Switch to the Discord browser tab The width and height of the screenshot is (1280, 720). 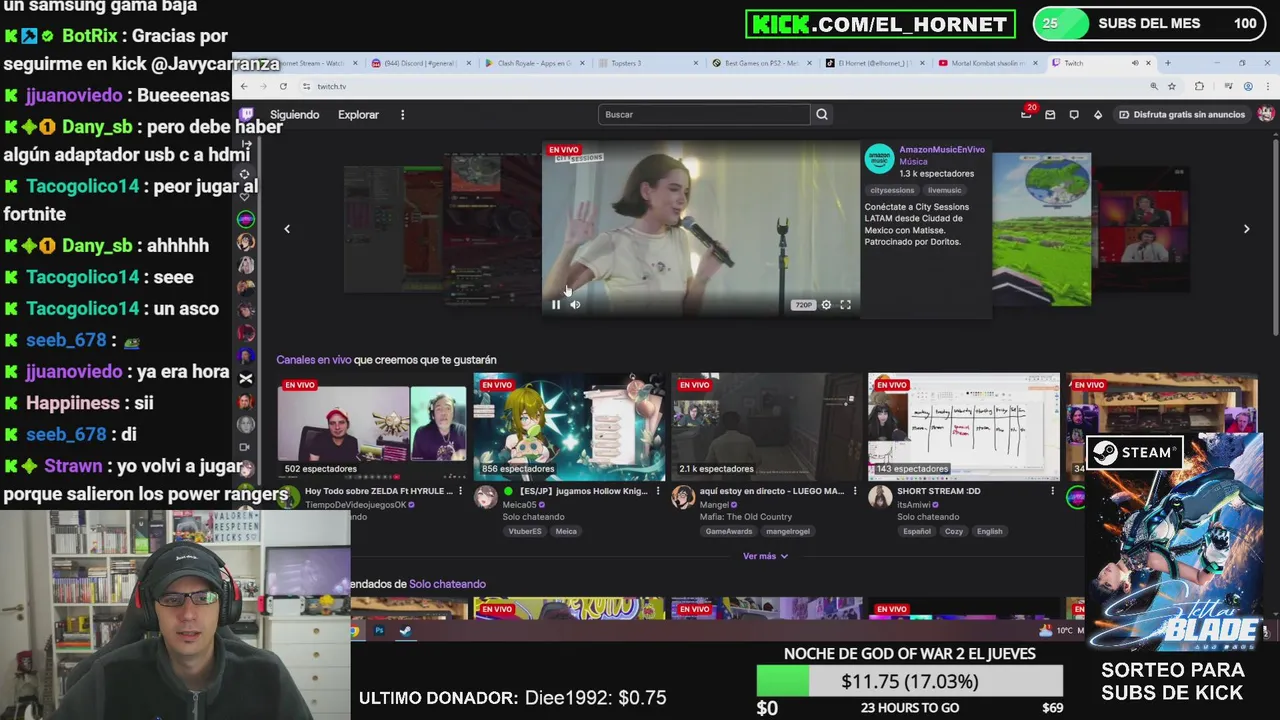[x=420, y=63]
